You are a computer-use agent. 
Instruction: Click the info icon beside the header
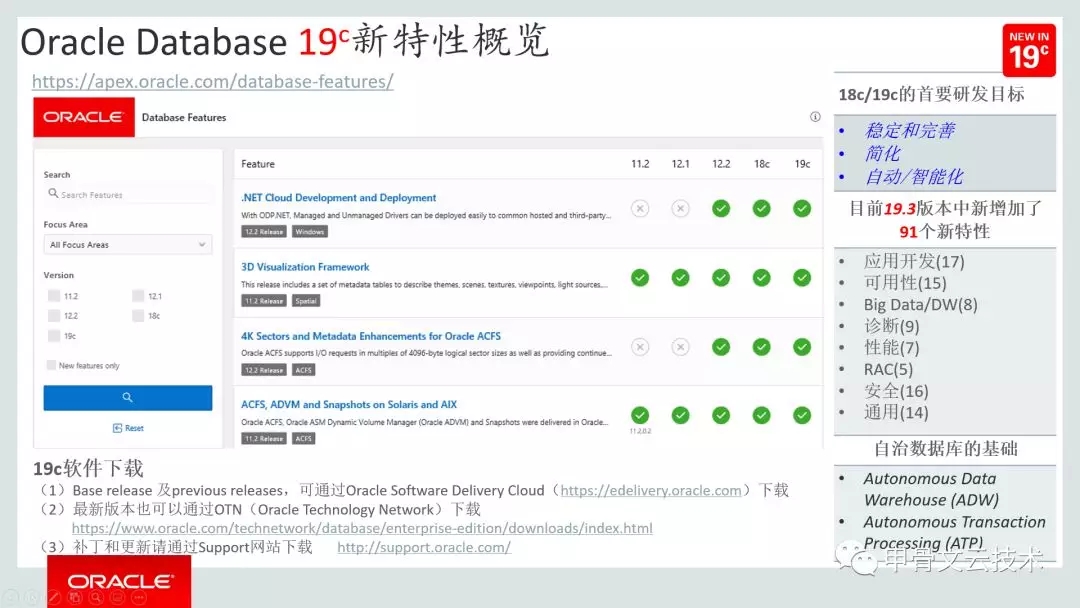click(x=815, y=117)
